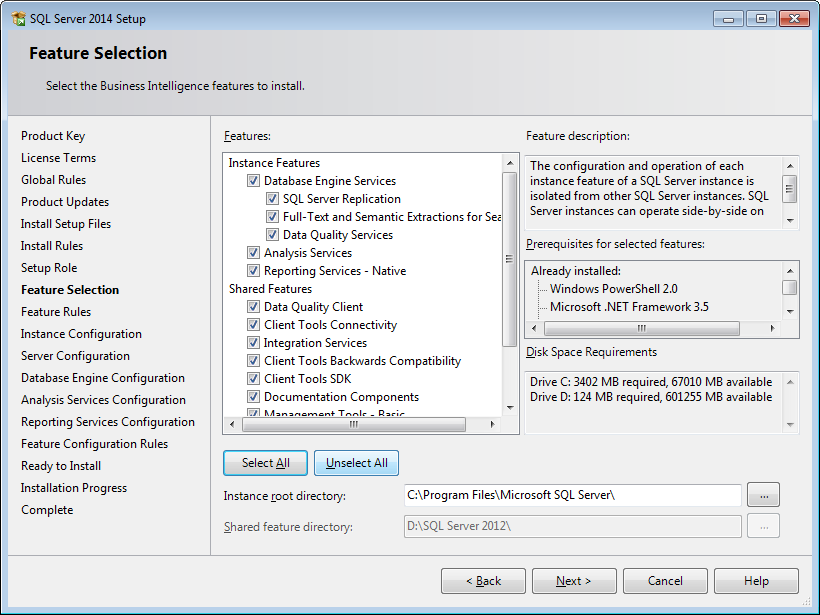
Task: Browse for instance root directory
Action: point(764,495)
